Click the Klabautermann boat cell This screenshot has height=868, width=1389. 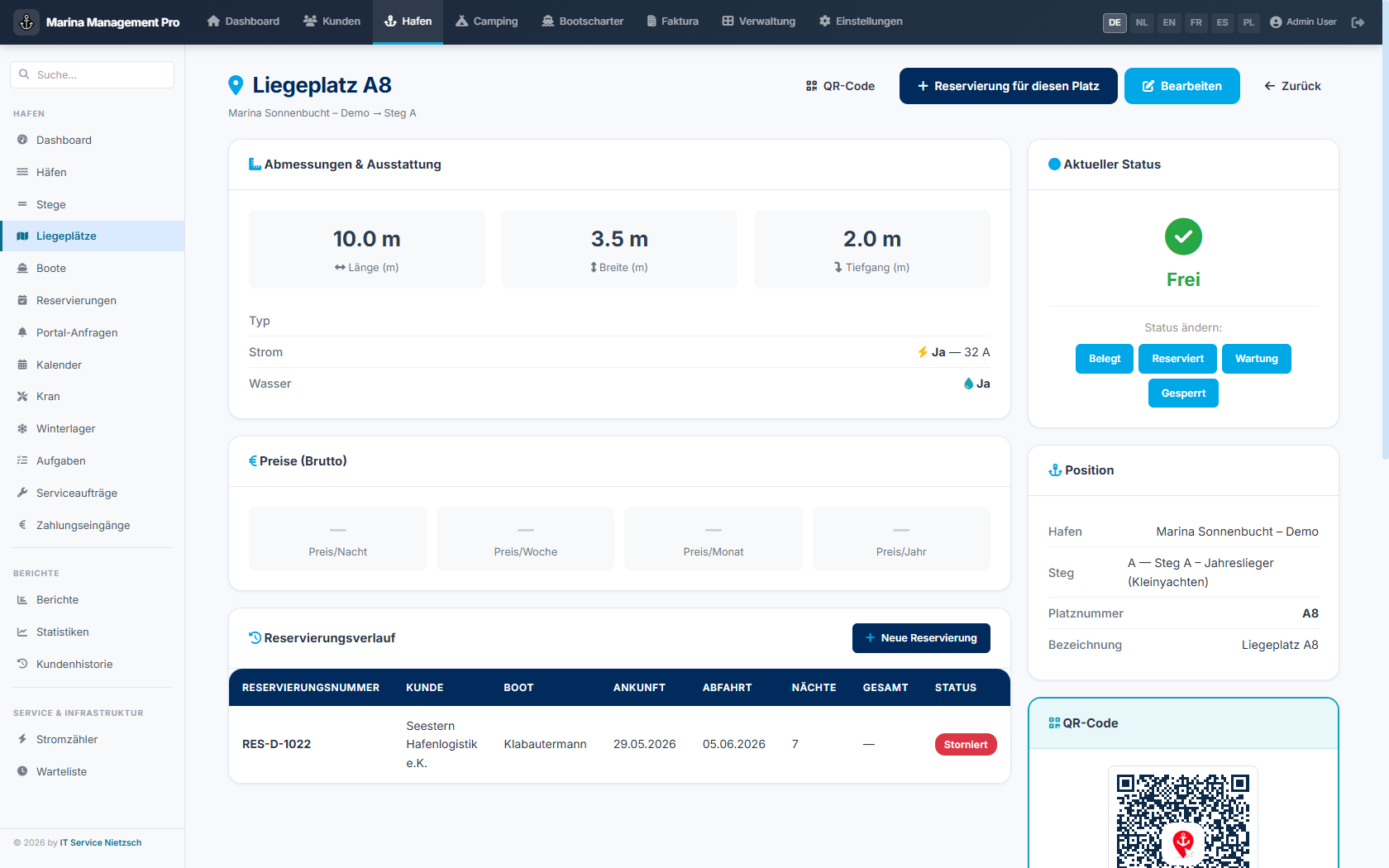pos(545,744)
